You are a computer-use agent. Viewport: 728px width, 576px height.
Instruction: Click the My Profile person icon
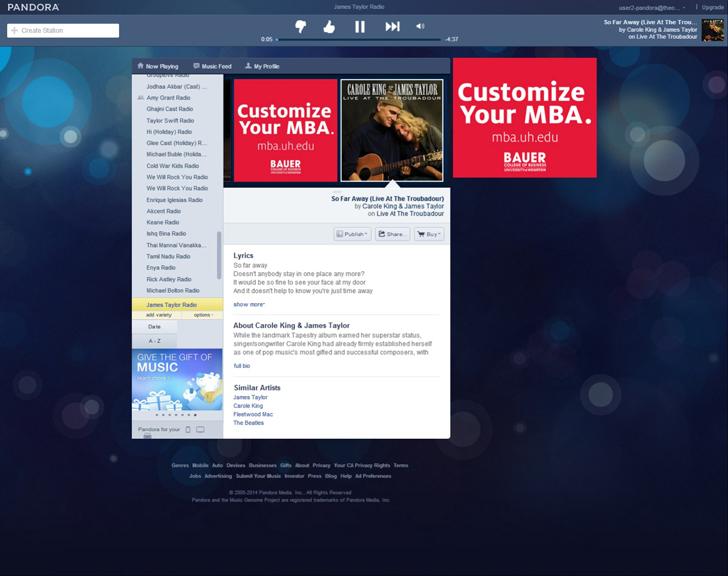(248, 66)
